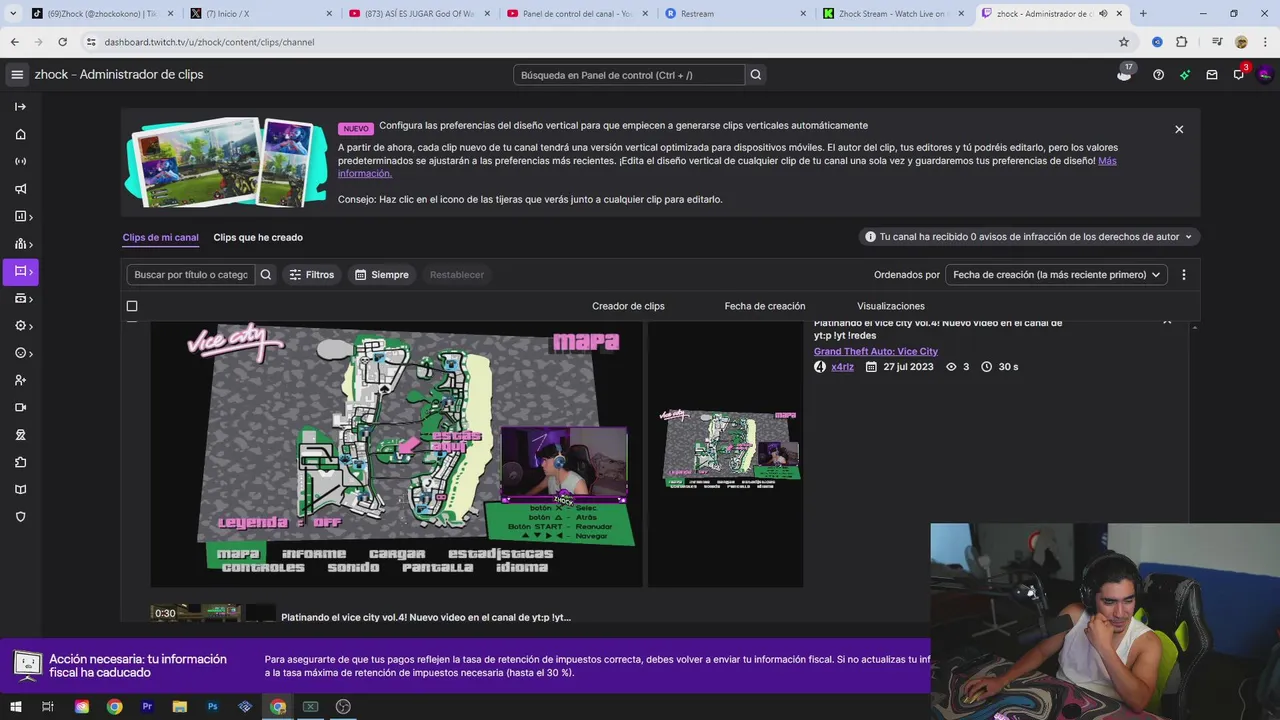
Task: Open Photoshop from the taskbar
Action: coord(212,707)
